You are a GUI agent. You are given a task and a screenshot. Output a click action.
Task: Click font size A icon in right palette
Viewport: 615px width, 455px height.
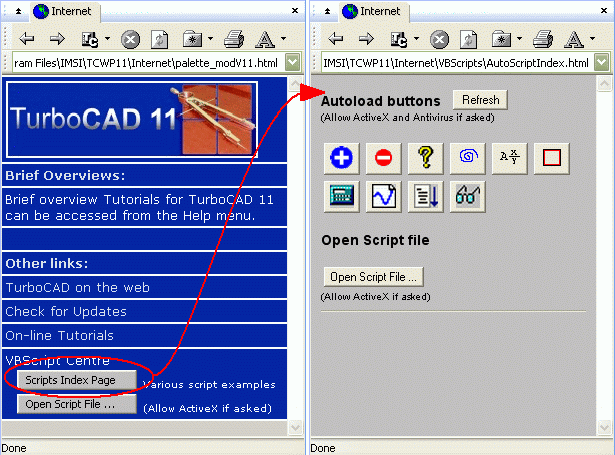pyautogui.click(x=574, y=39)
